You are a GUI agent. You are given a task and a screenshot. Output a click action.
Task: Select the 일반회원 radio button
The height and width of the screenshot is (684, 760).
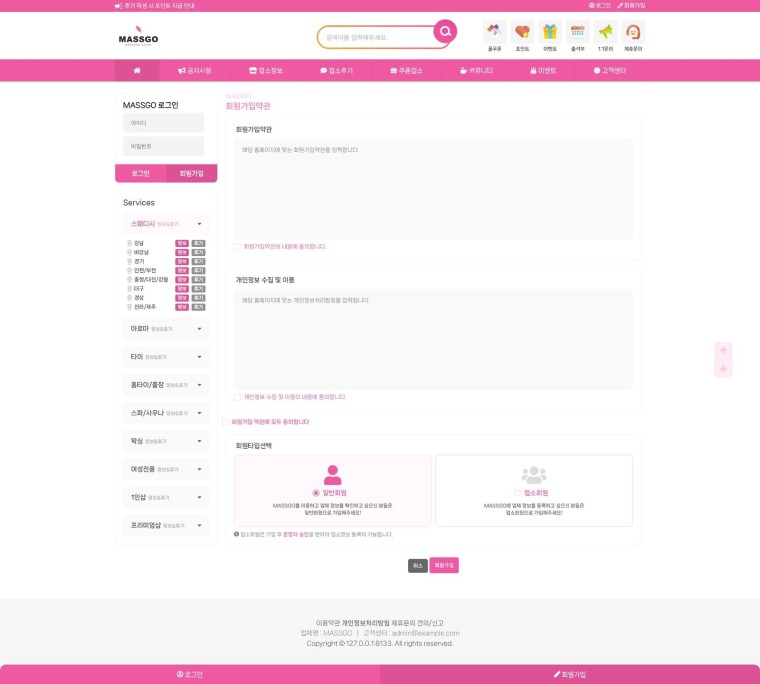(x=316, y=493)
